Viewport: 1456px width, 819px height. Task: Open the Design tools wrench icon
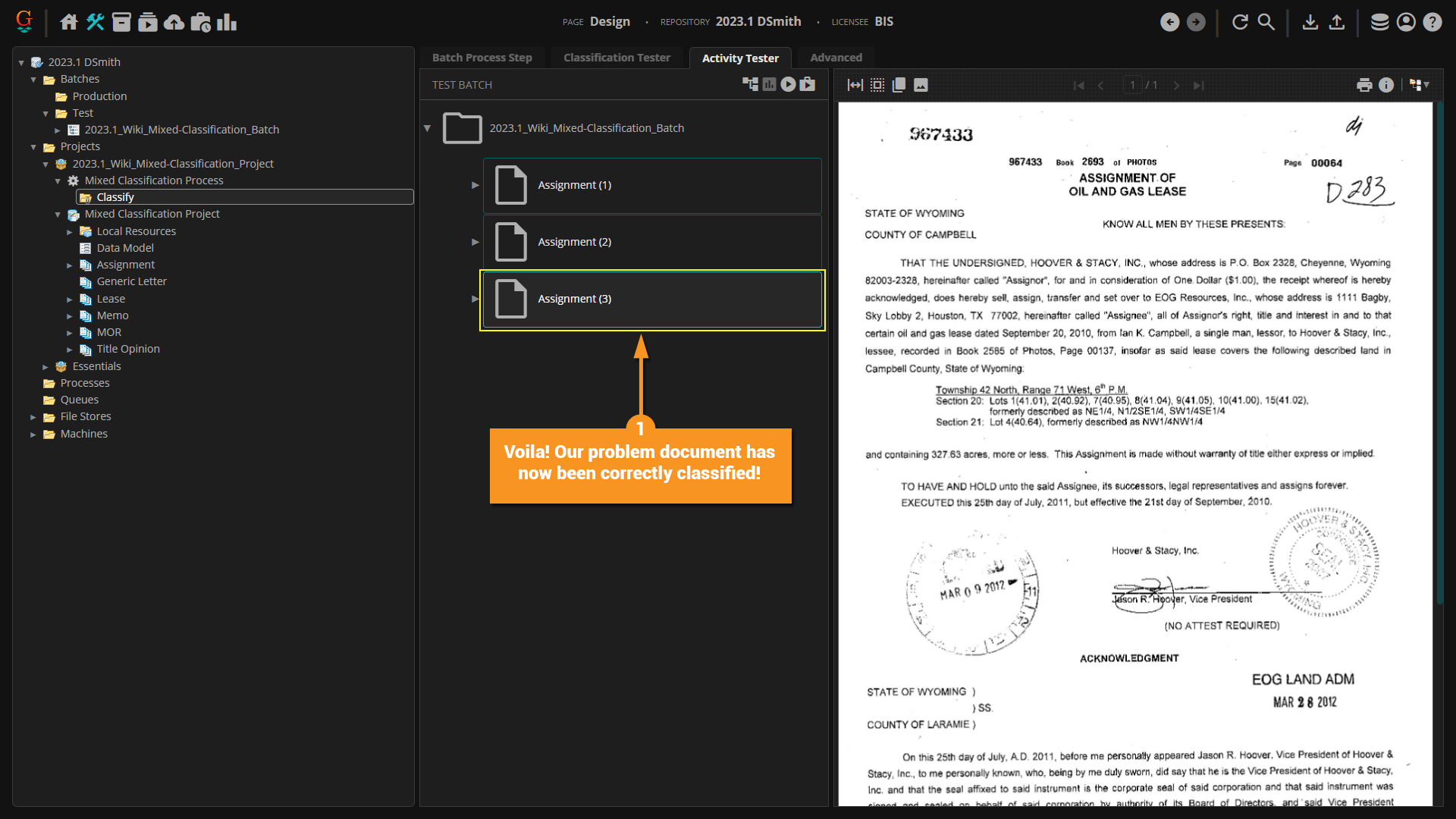(96, 22)
